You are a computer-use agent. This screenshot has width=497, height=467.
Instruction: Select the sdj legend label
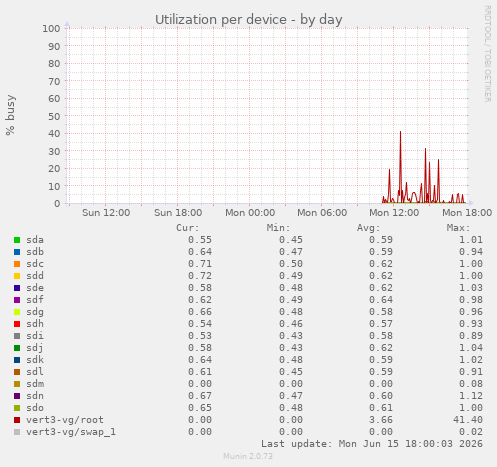point(35,348)
